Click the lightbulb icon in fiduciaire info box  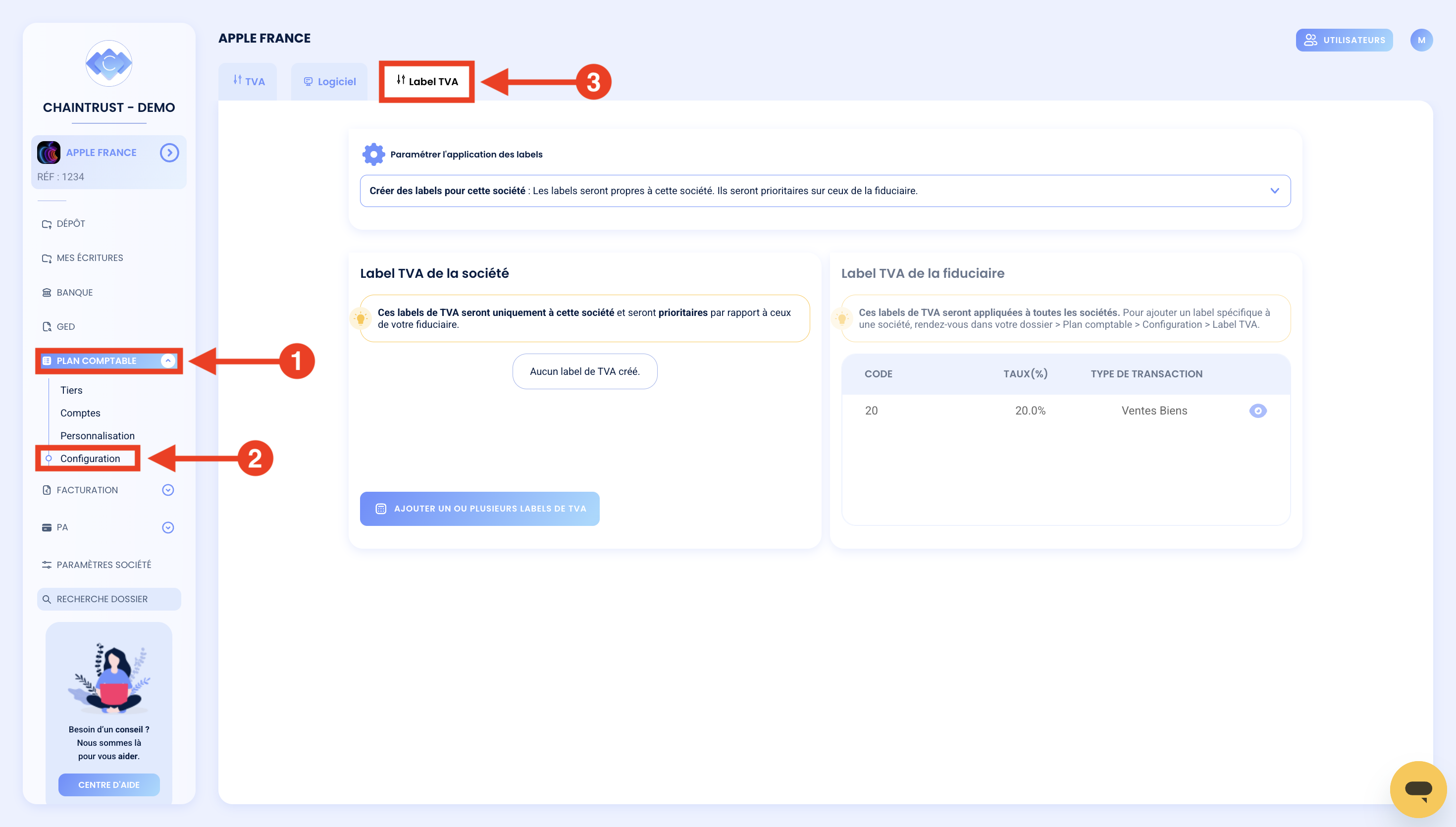[x=841, y=318]
